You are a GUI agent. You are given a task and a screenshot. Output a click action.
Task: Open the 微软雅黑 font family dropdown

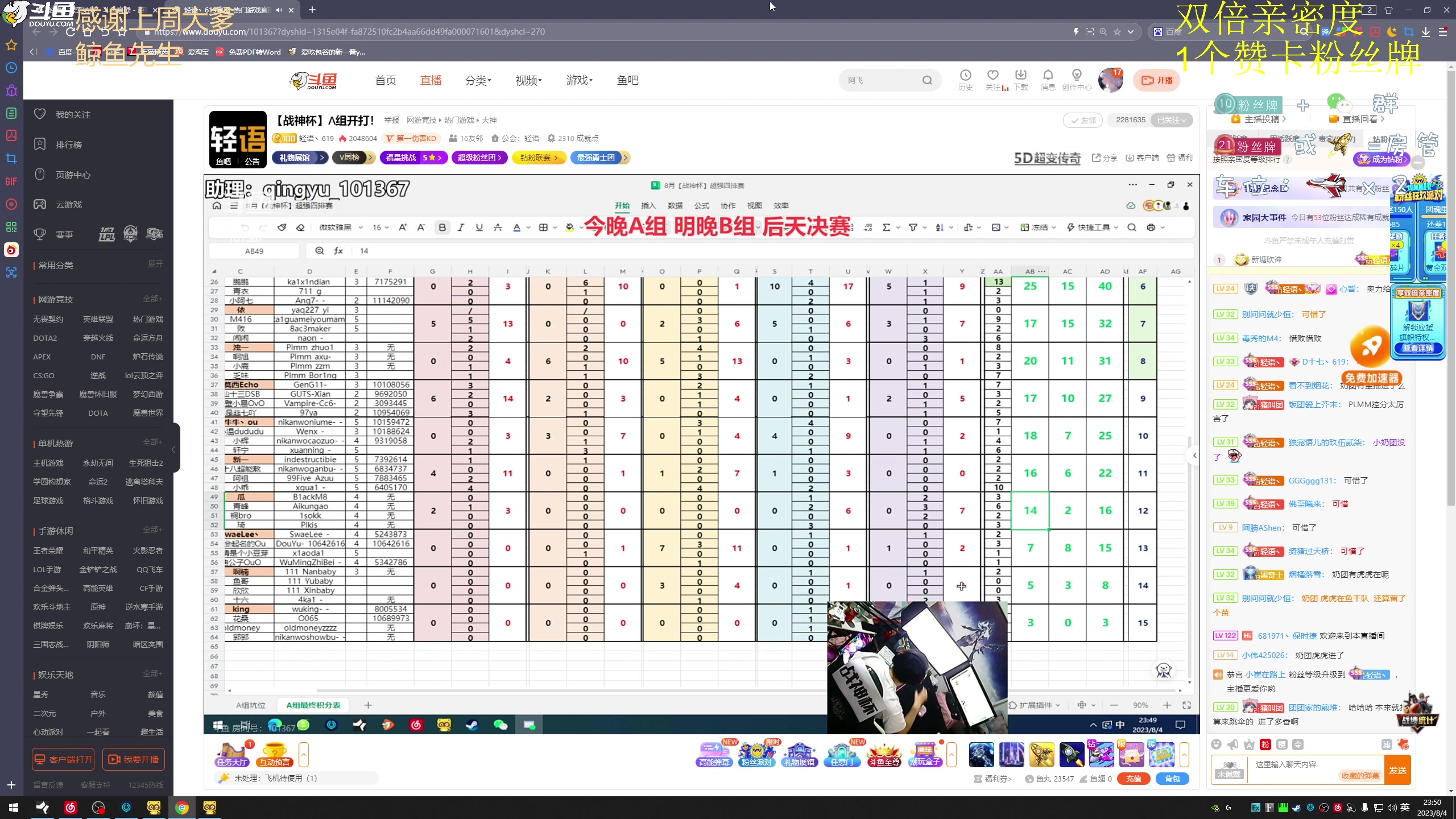pos(341,227)
